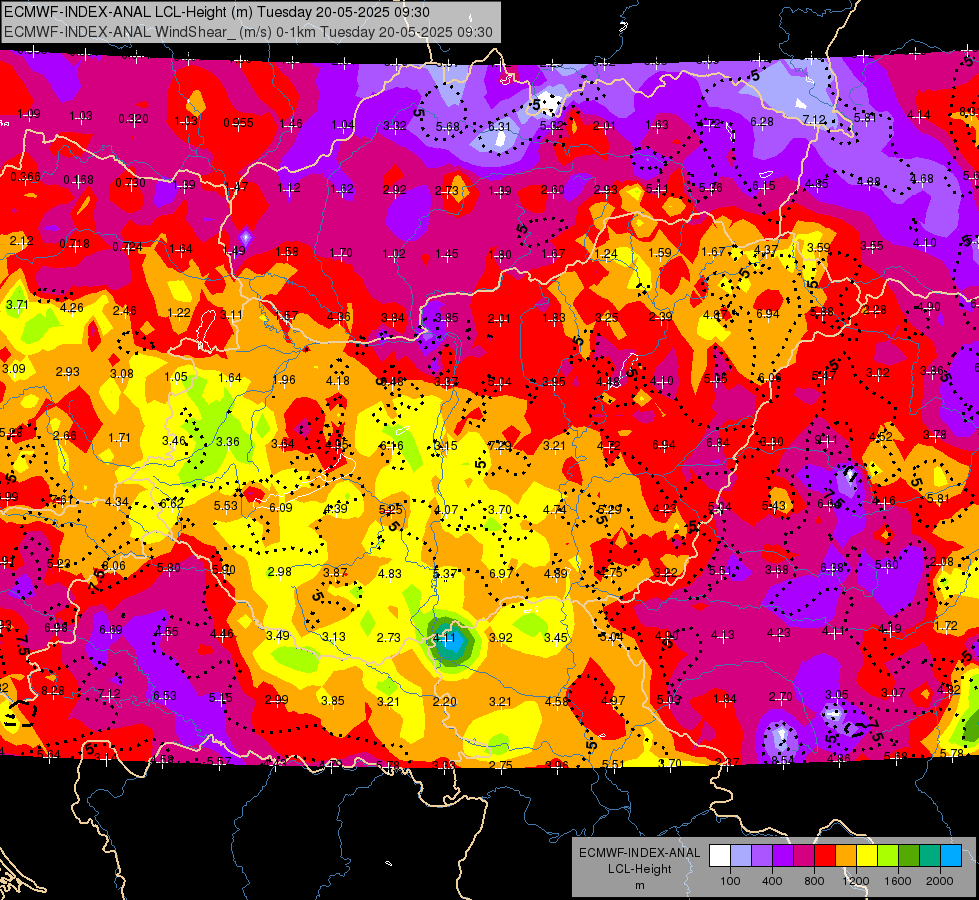Click the magenta legend swatch

pos(804,856)
